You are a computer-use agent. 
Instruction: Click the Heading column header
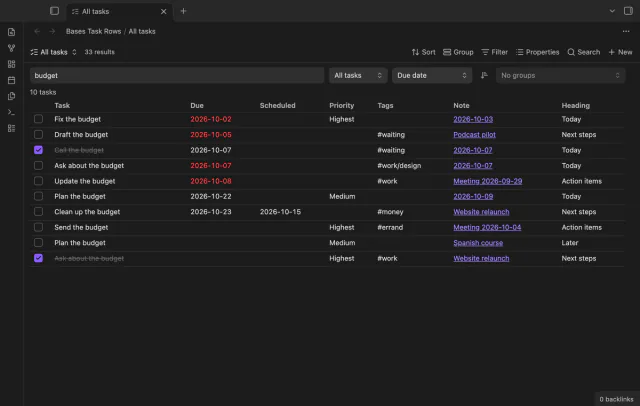coord(576,105)
